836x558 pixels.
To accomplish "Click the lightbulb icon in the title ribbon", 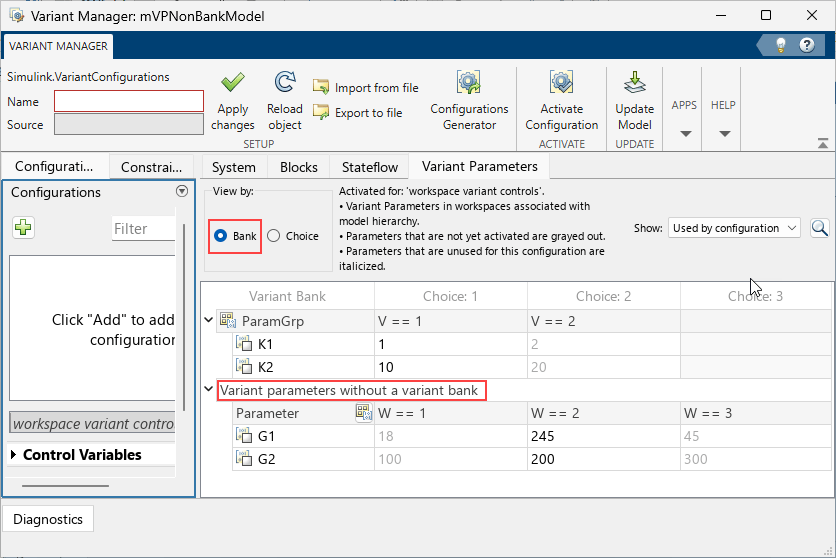I will (x=781, y=45).
